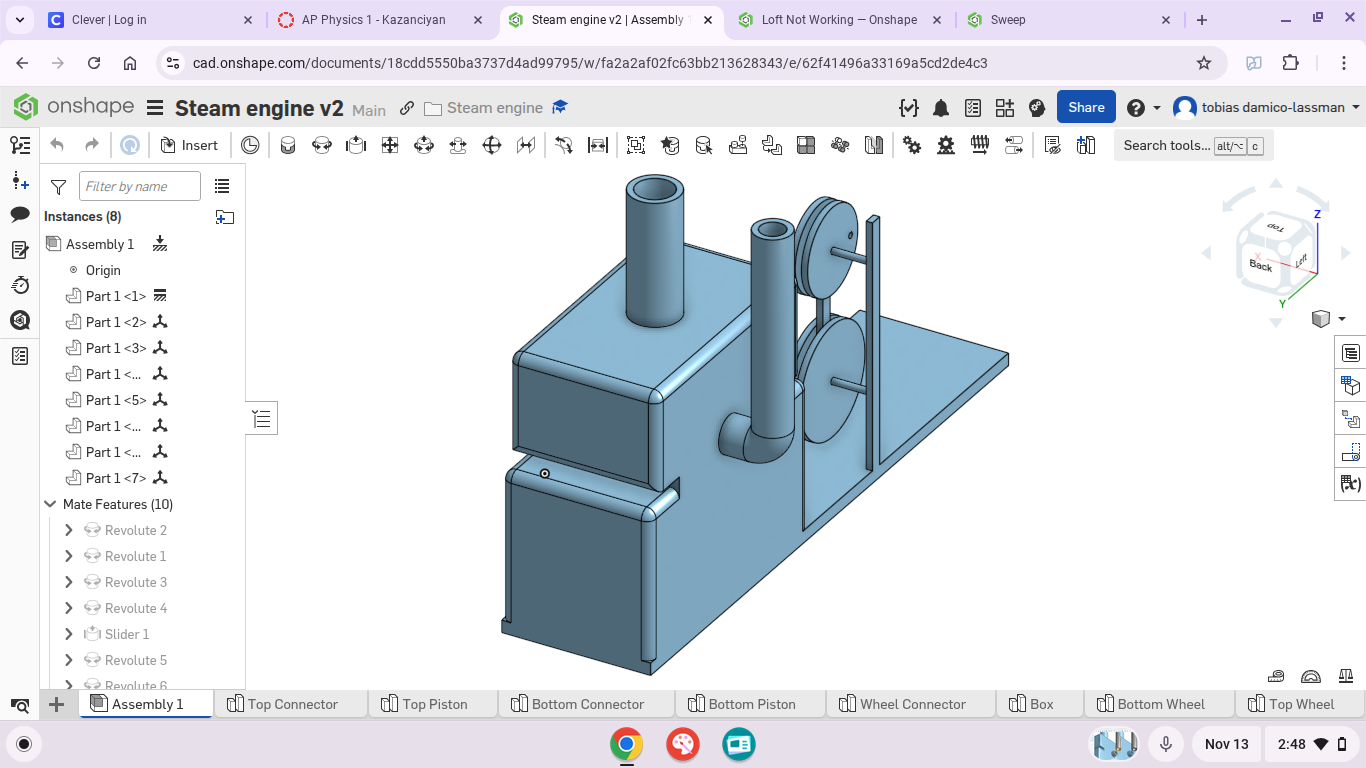The height and width of the screenshot is (768, 1366).
Task: Select the Fastened mate tool
Action: pos(288,145)
